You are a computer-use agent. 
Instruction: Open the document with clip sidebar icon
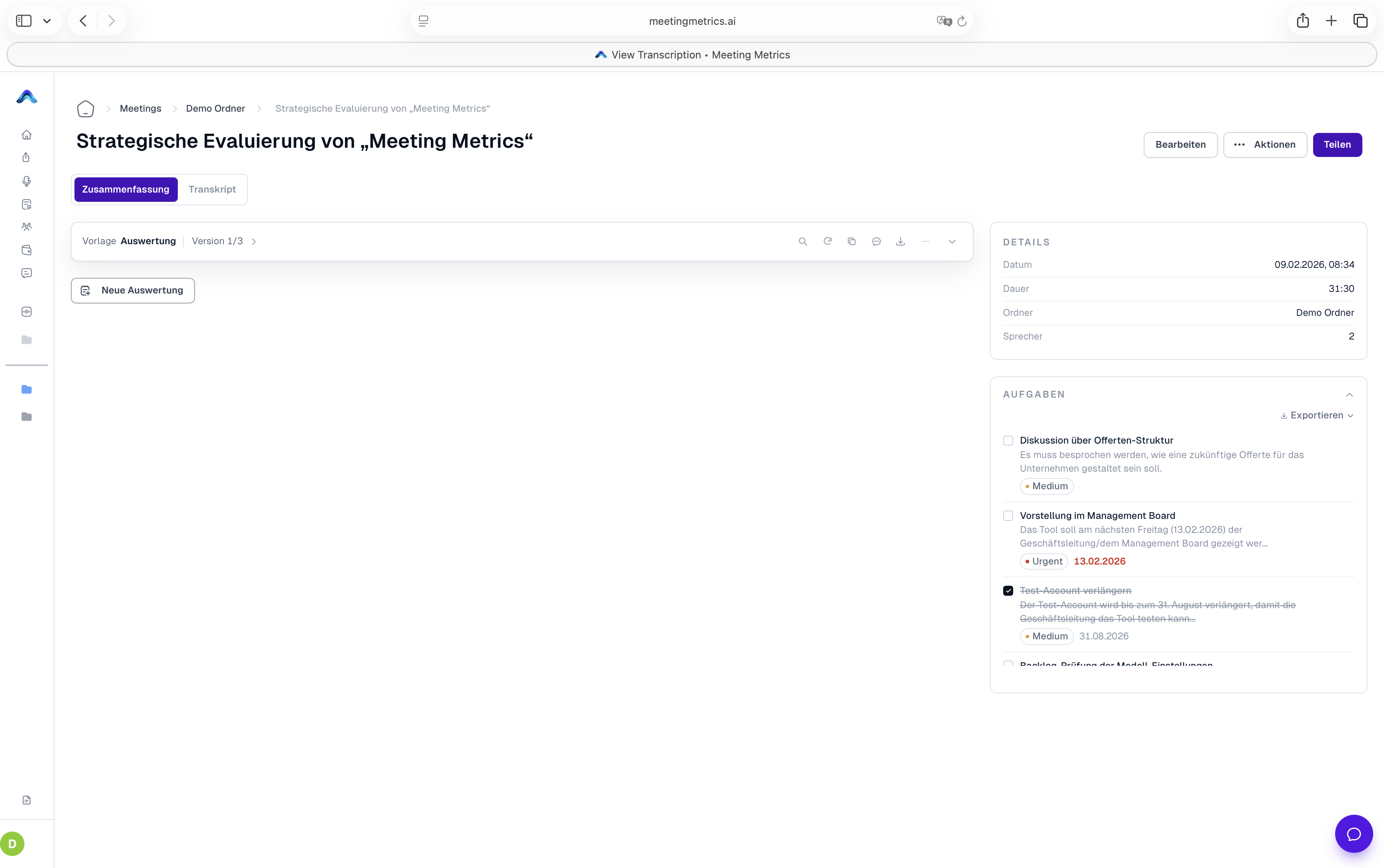[26, 204]
